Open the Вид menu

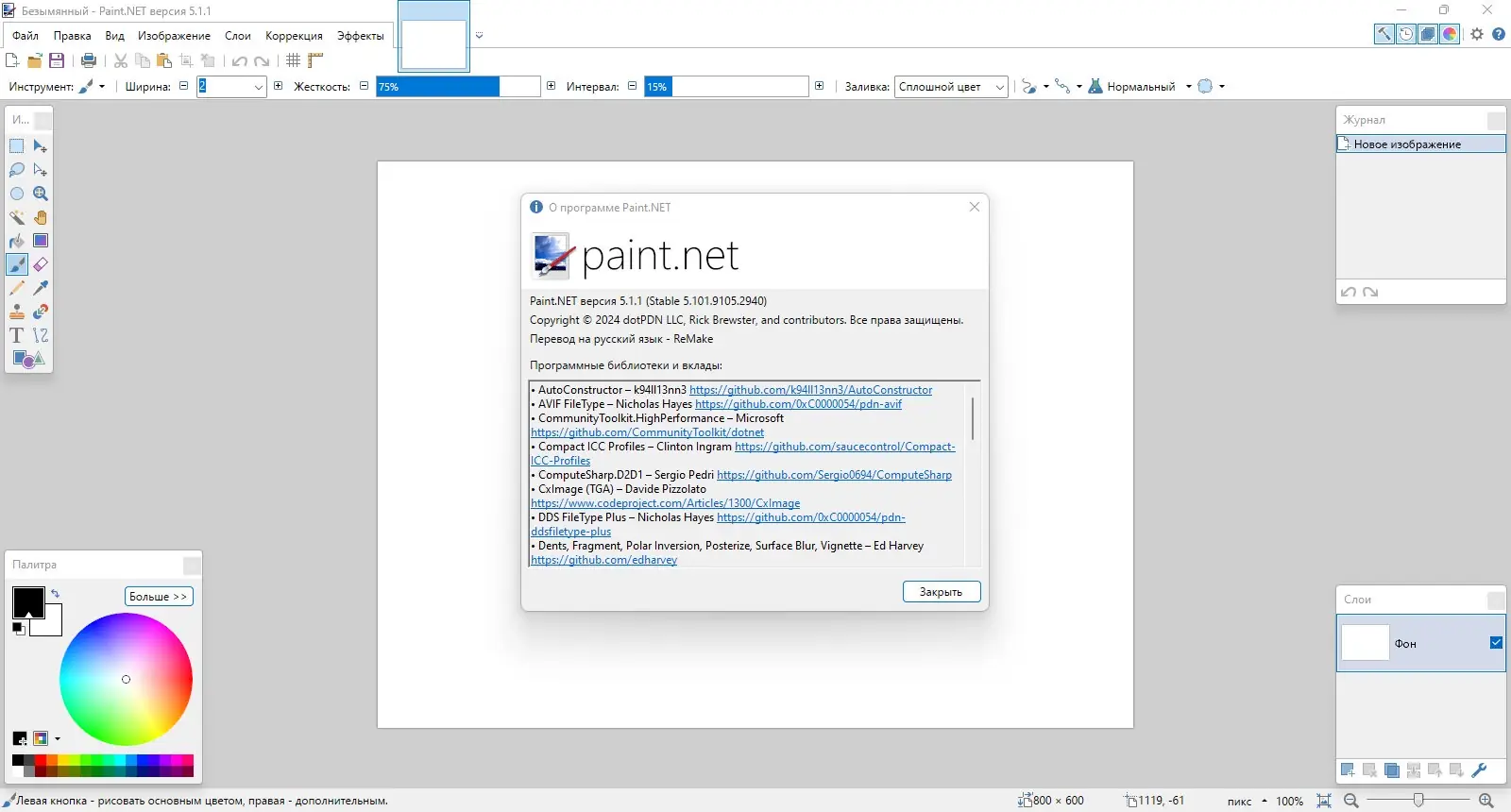tap(114, 36)
